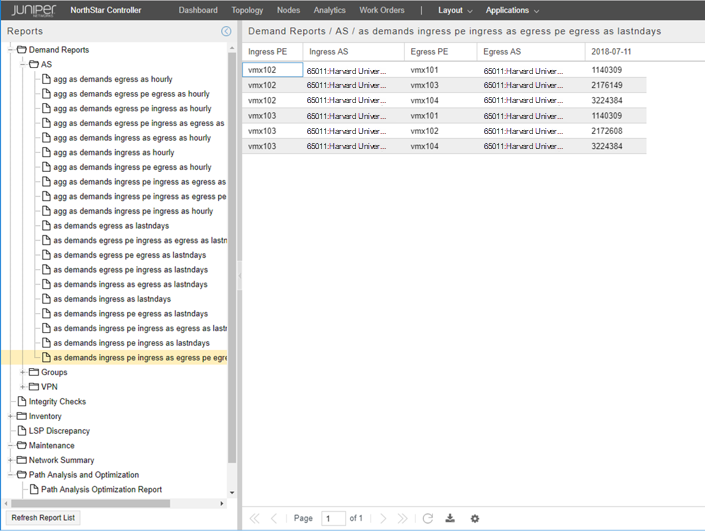Open the report settings gear icon
The image size is (705, 532).
click(474, 518)
